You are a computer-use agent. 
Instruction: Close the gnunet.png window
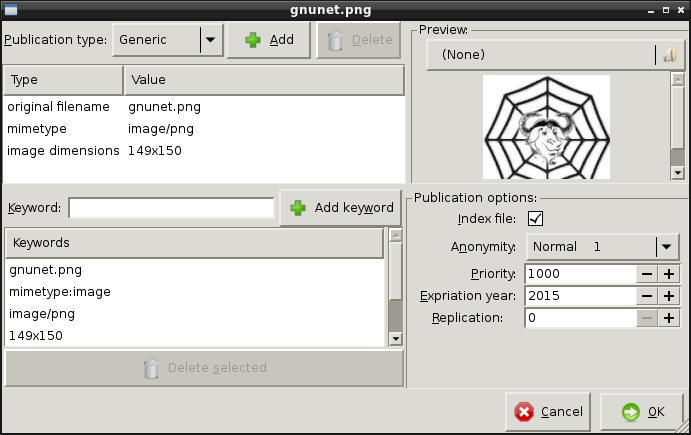[x=681, y=10]
